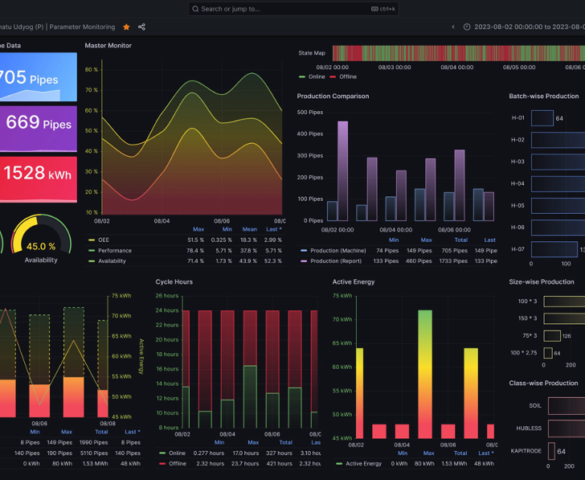The height and width of the screenshot is (480, 585).
Task: Click the red 1528 kWh stat panel
Action: click(x=38, y=179)
